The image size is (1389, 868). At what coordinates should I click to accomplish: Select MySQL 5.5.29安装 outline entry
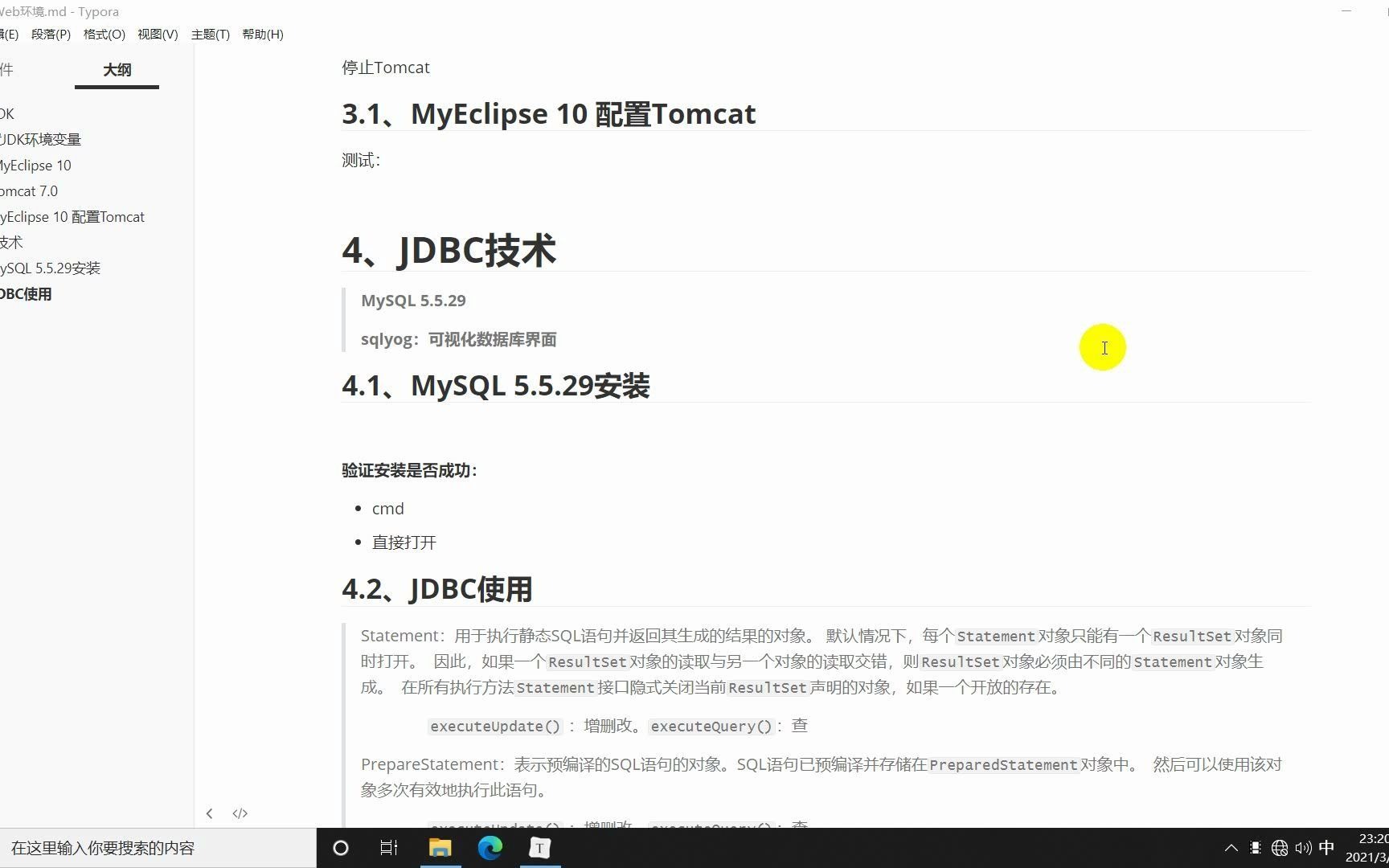50,268
